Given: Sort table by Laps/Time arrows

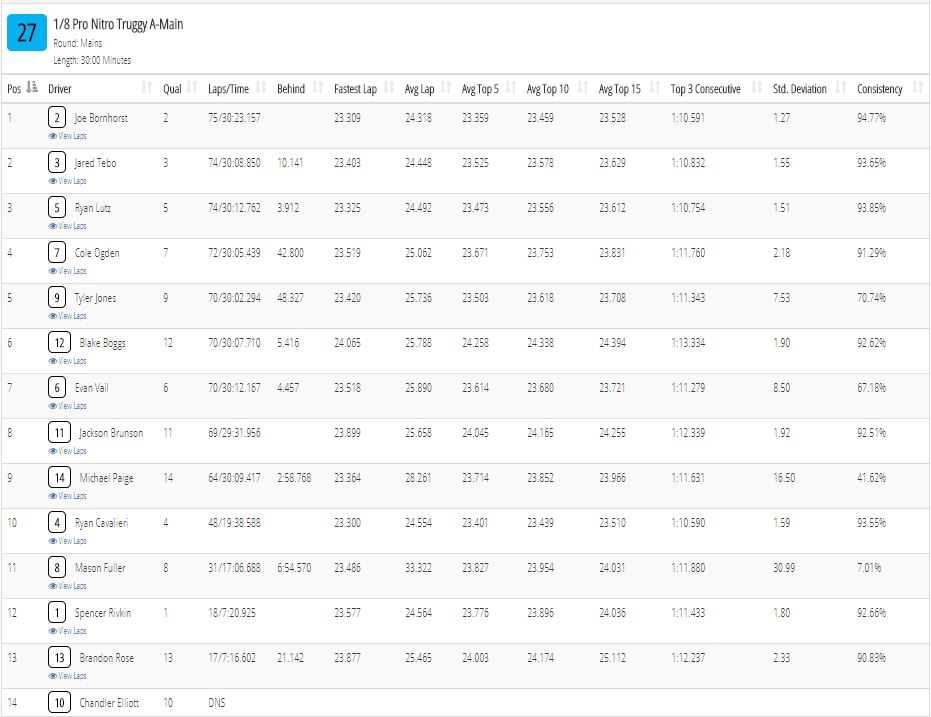Looking at the screenshot, I should click(x=261, y=88).
